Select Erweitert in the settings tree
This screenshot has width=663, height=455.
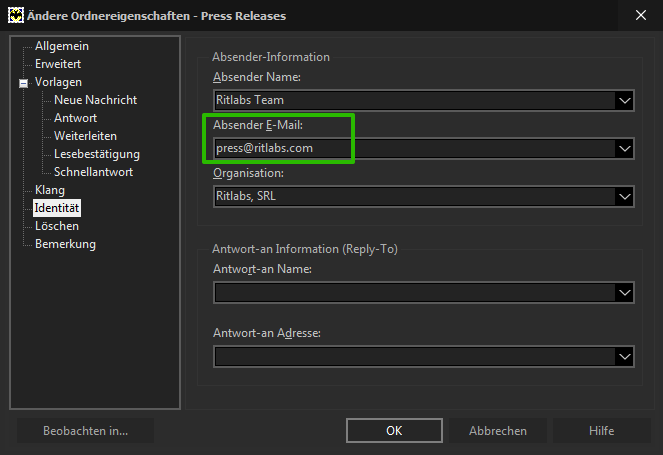click(58, 64)
